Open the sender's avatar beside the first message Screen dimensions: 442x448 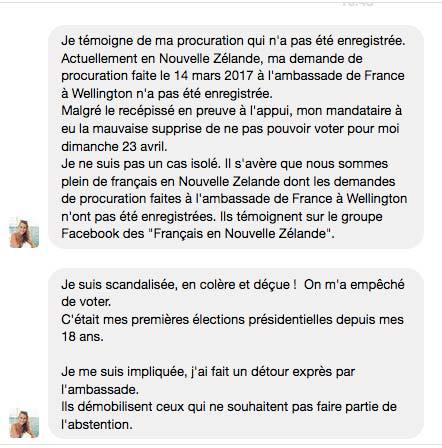pyautogui.click(x=24, y=234)
